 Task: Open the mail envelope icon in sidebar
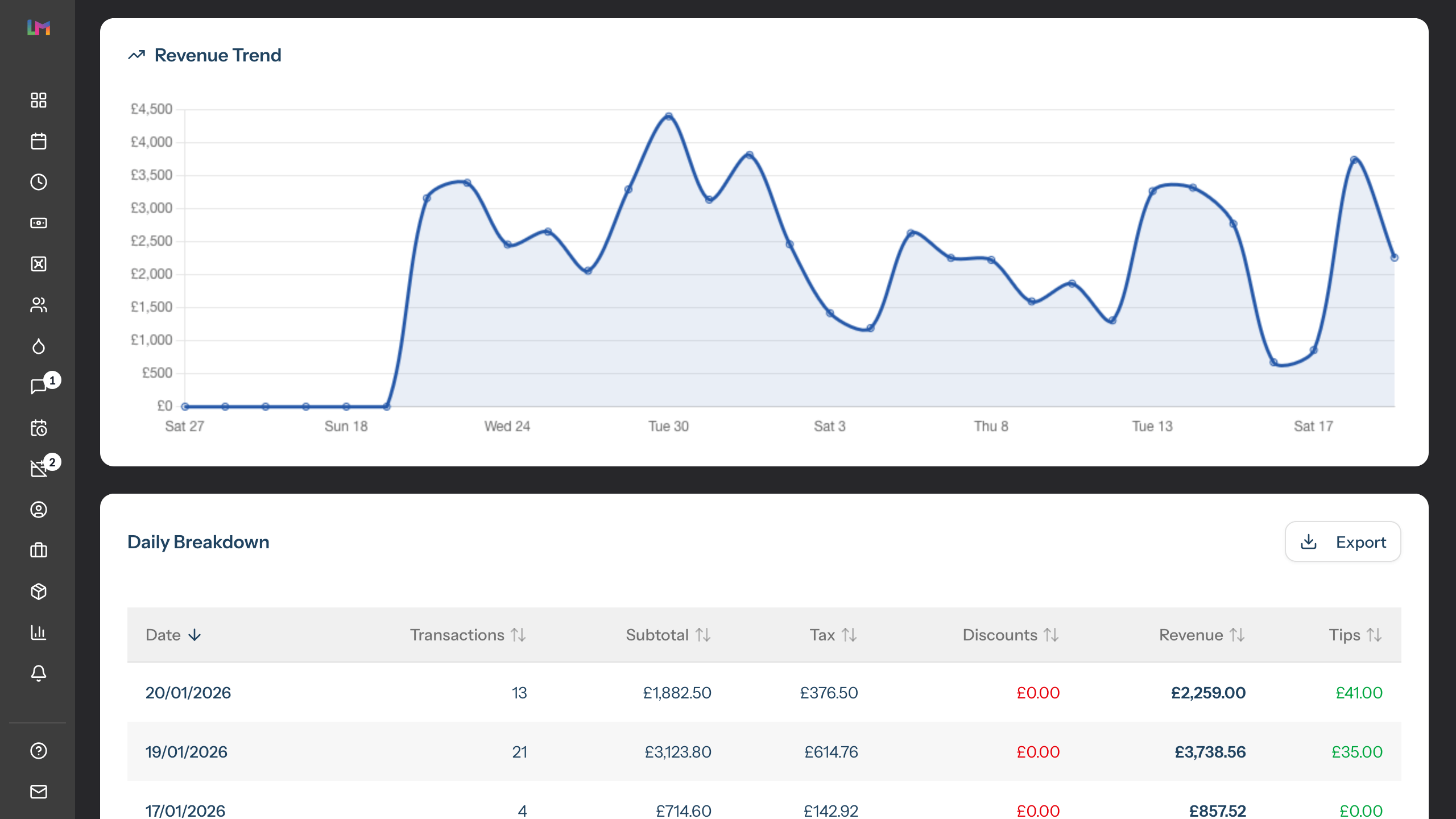[38, 792]
